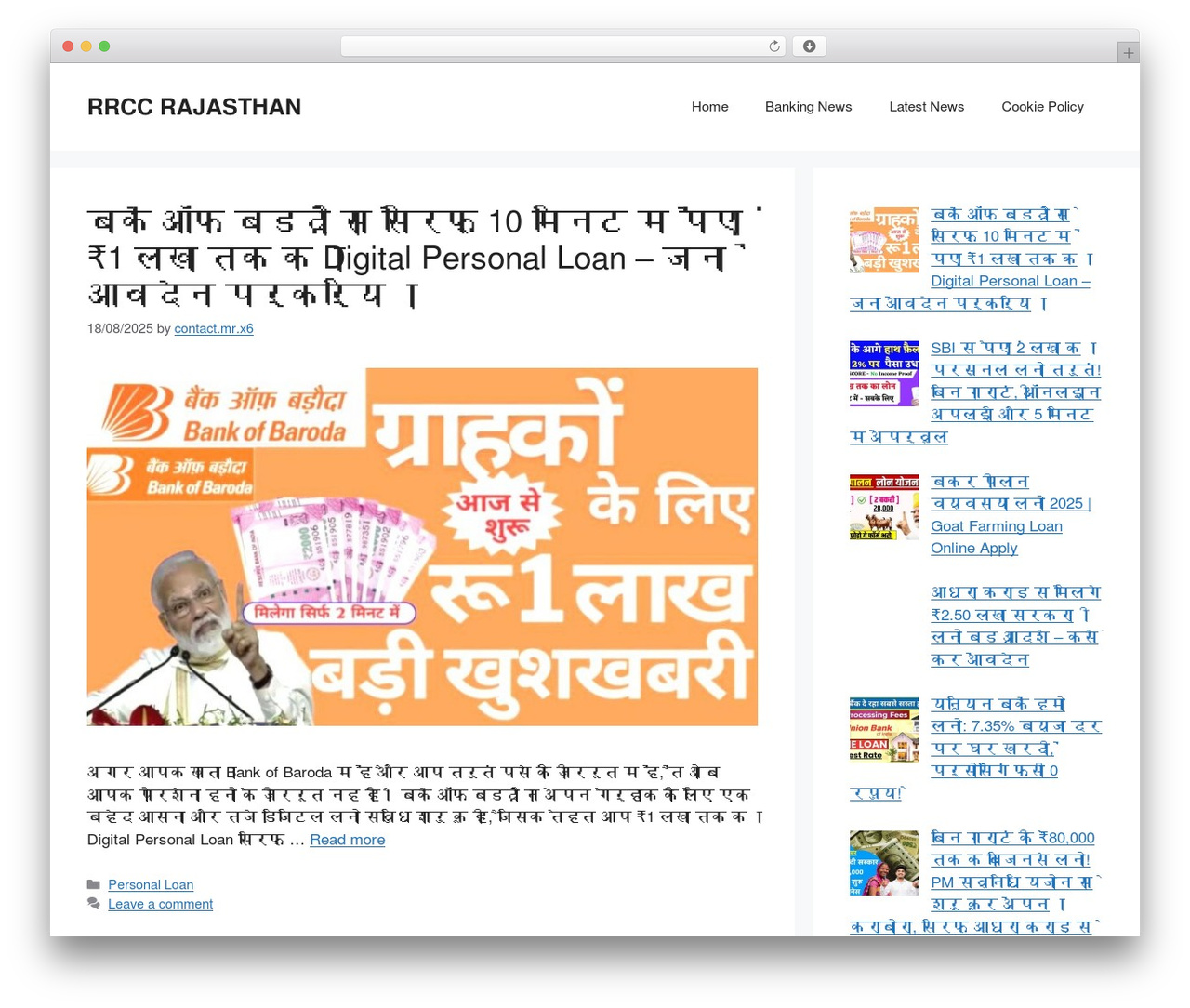Click the RRCC RAJASTHAN site title

(194, 107)
